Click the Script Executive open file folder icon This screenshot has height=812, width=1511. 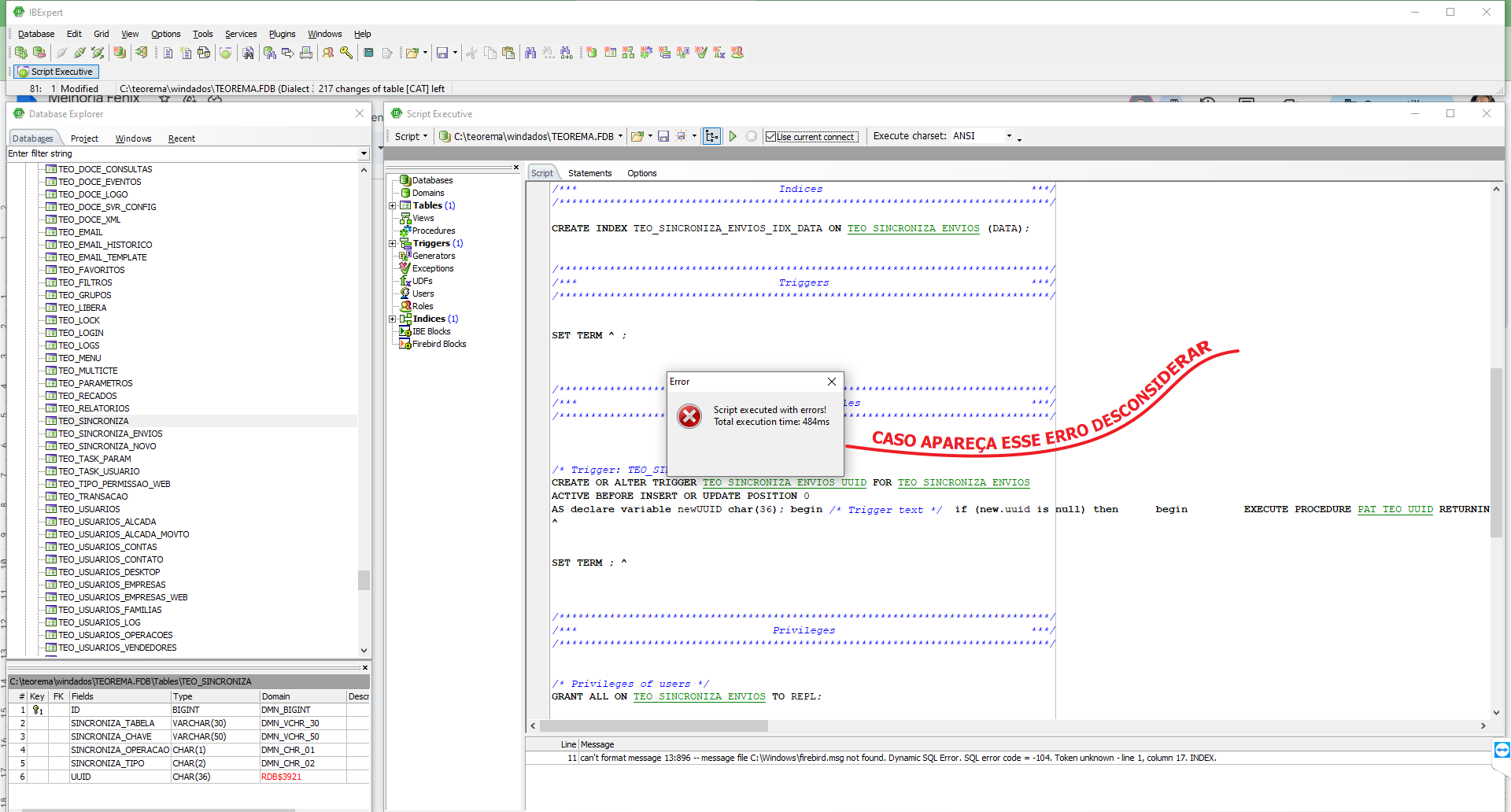coord(637,136)
